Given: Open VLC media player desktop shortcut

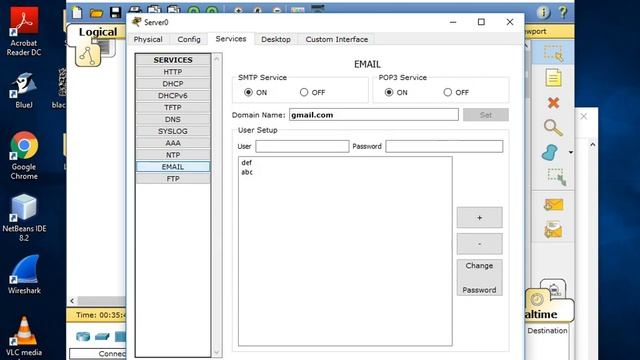Looking at the screenshot, I should pos(24,337).
